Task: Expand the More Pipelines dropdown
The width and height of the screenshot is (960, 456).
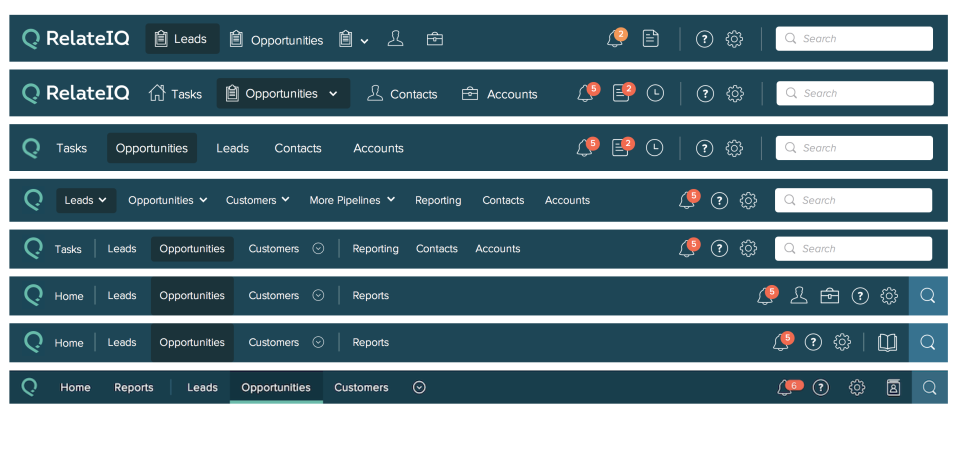Action: click(x=352, y=200)
